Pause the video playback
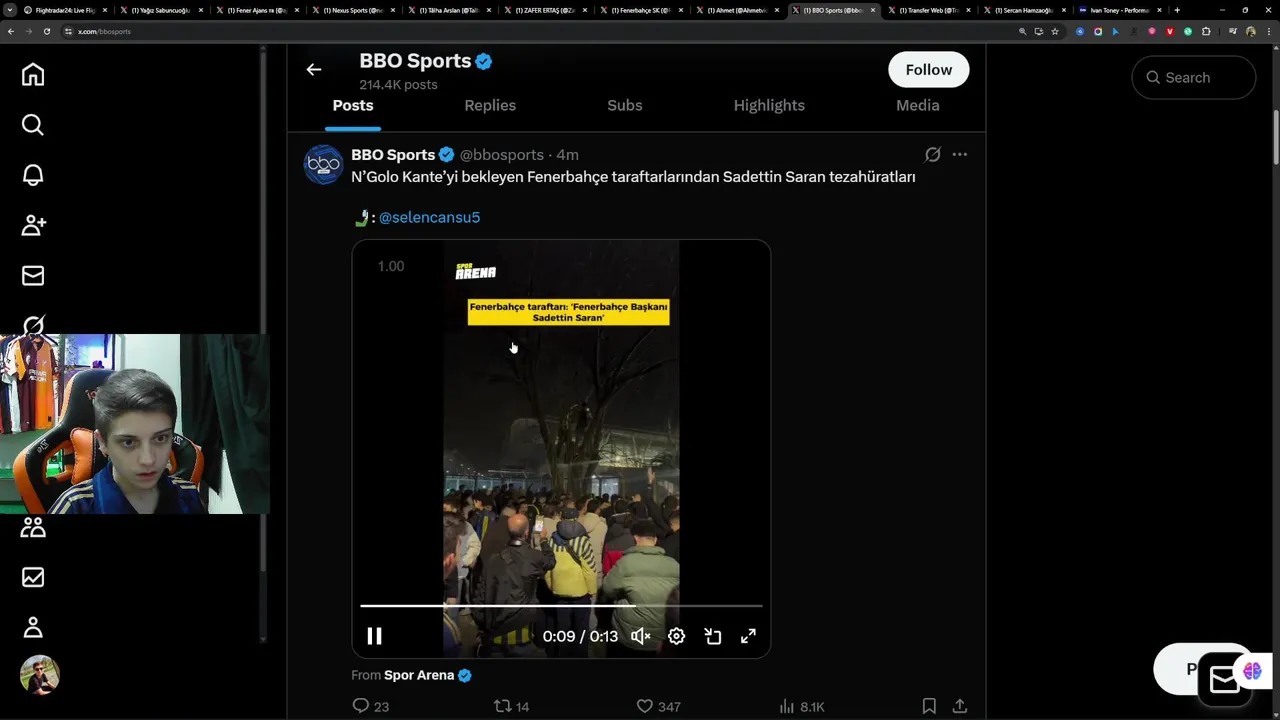 (374, 636)
